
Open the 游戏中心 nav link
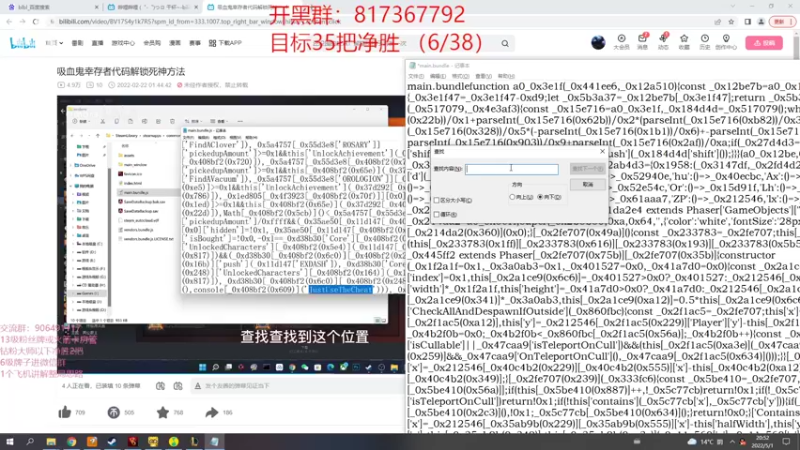123,43
